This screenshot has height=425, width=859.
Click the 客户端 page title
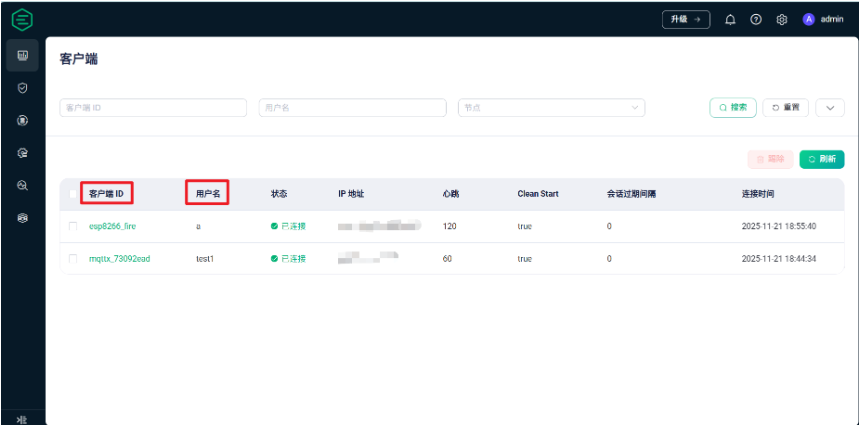[78, 59]
